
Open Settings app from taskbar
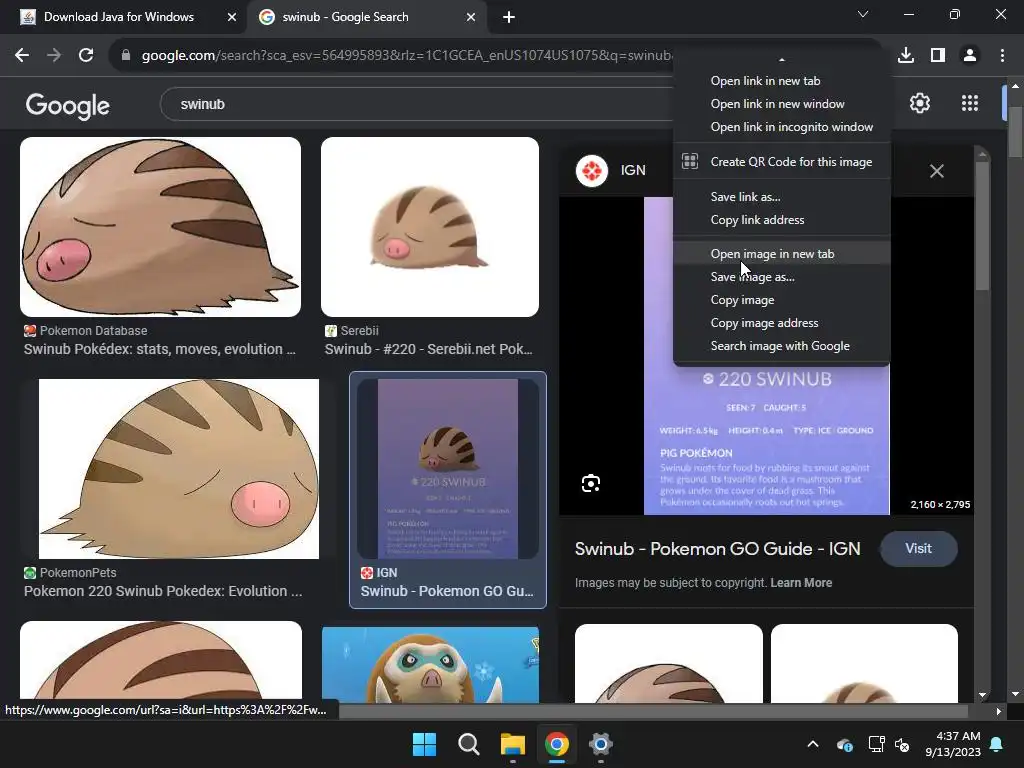click(x=600, y=744)
